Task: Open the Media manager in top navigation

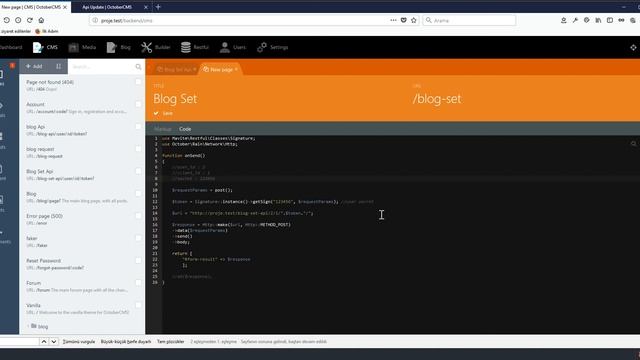Action: 82,47
